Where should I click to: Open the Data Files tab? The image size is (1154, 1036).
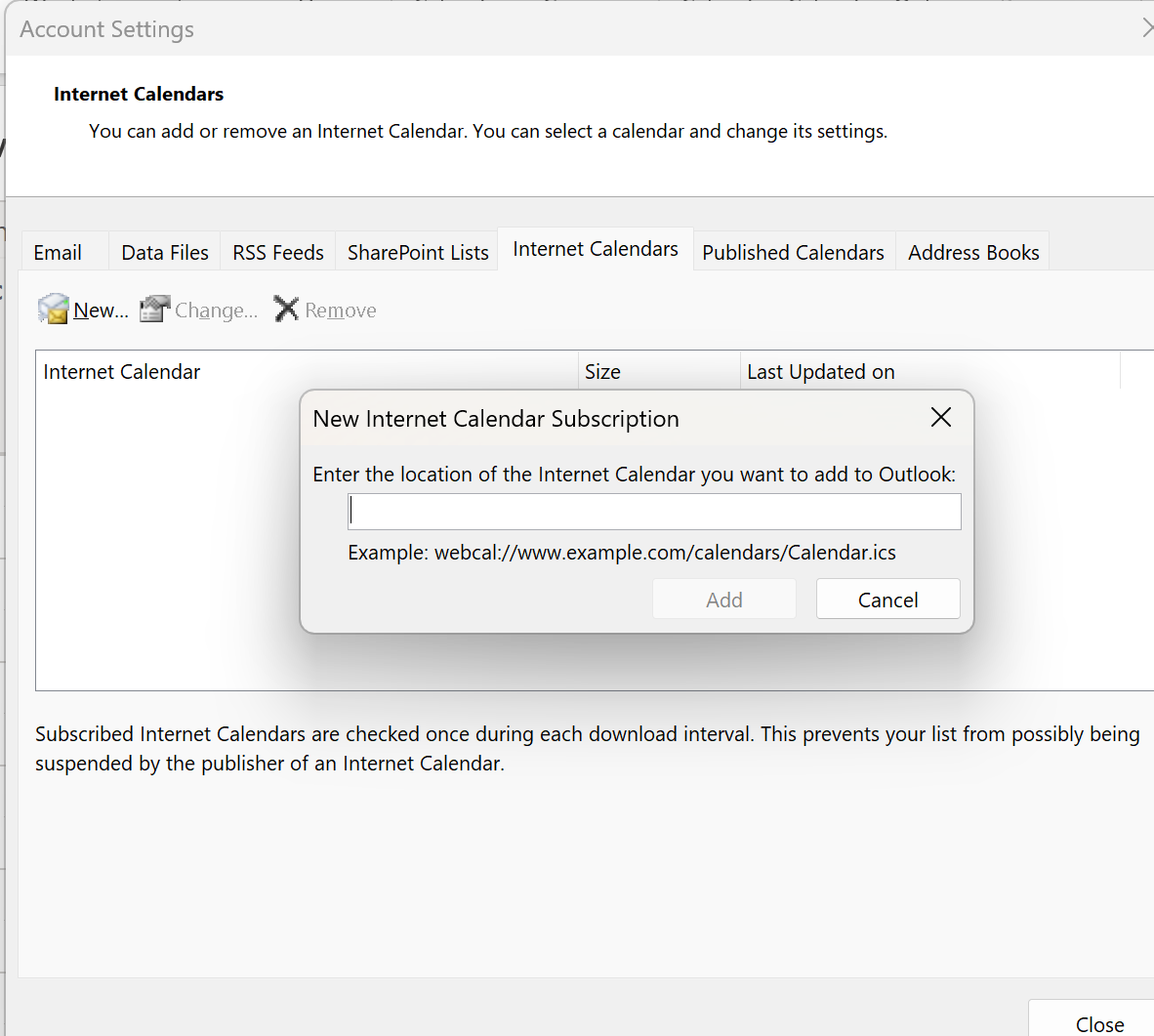[x=165, y=253]
